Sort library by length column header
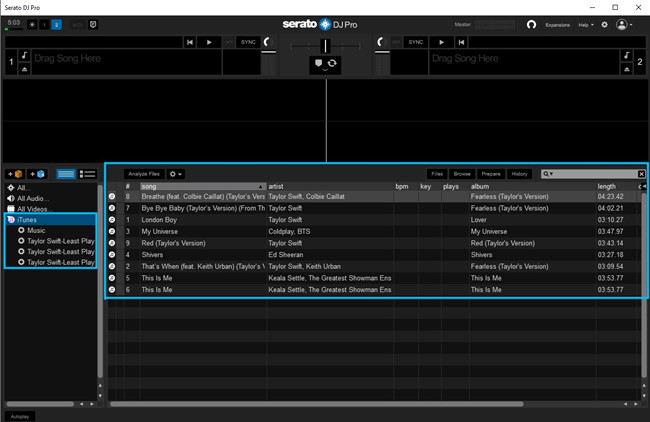This screenshot has height=422, width=650. tap(617, 187)
